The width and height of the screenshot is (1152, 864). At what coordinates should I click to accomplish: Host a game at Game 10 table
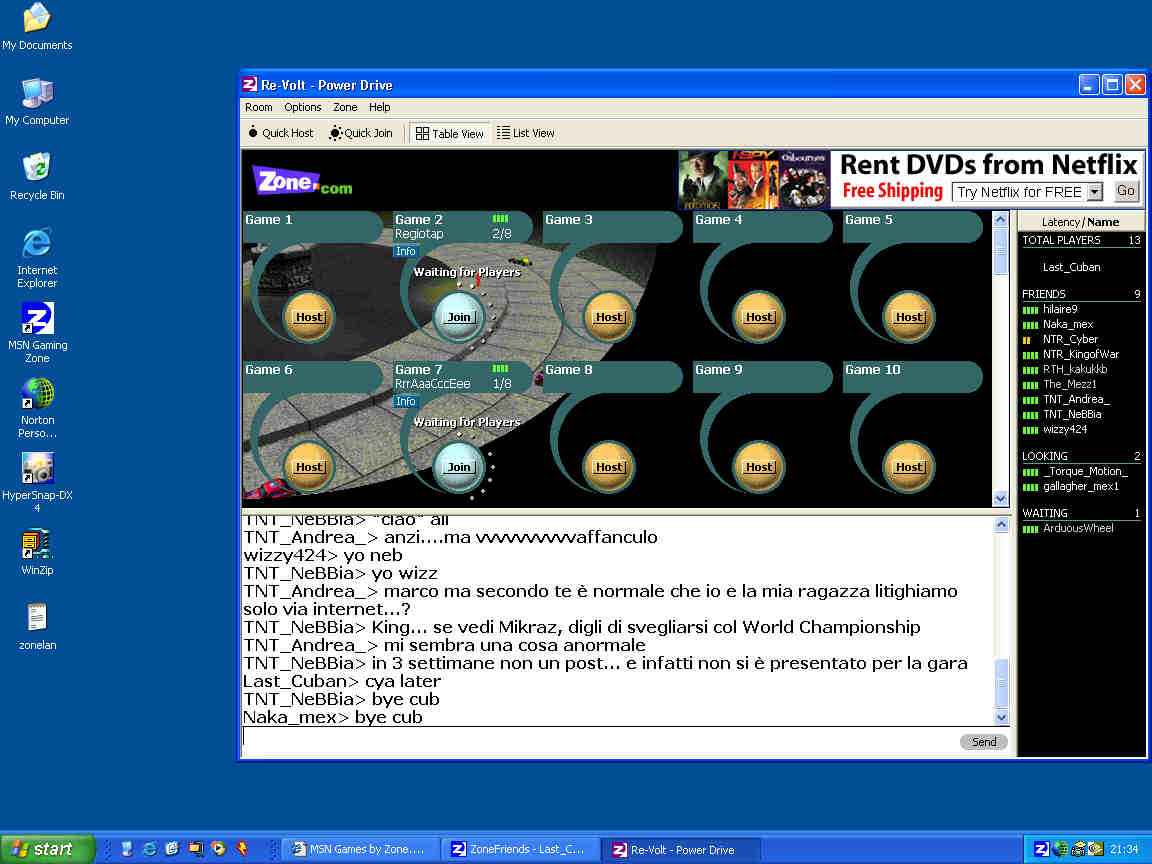[909, 467]
